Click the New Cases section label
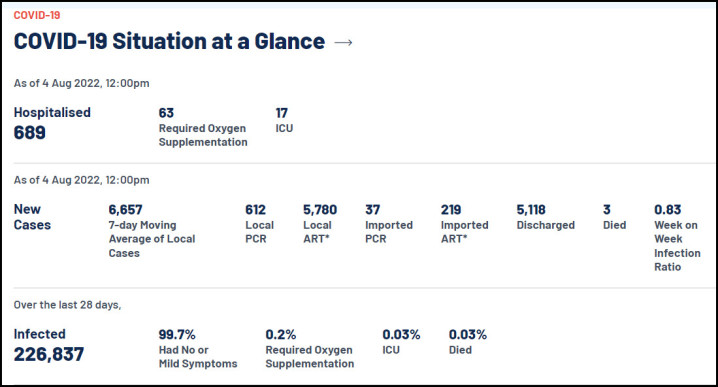 pos(32,217)
